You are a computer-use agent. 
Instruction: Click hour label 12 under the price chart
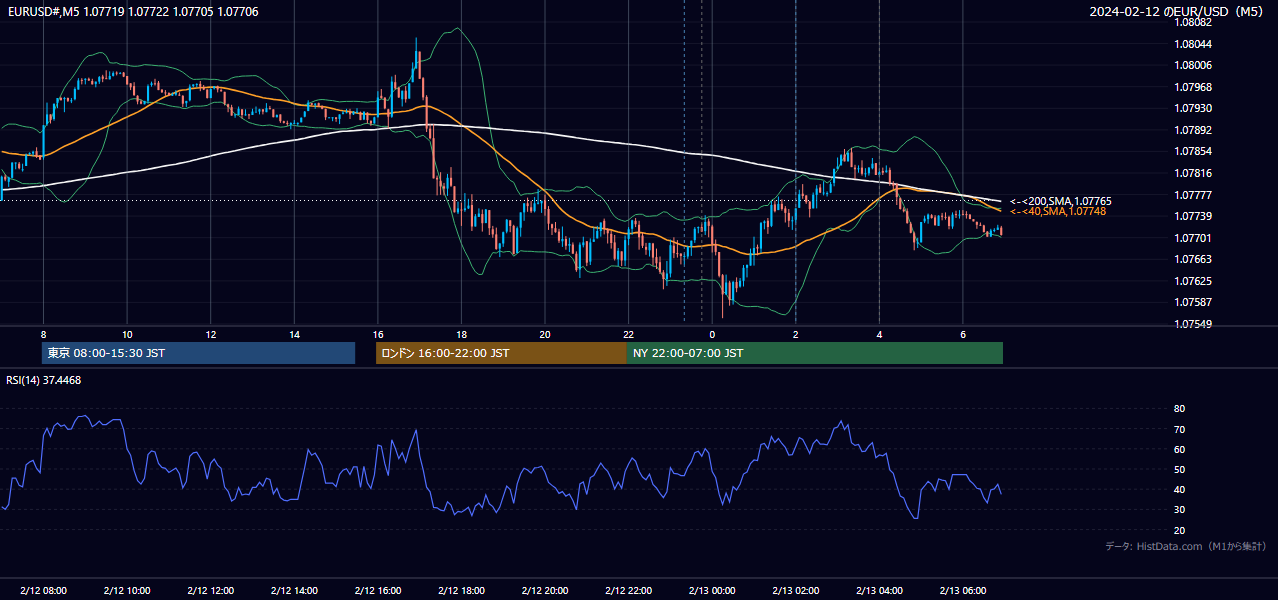point(211,334)
